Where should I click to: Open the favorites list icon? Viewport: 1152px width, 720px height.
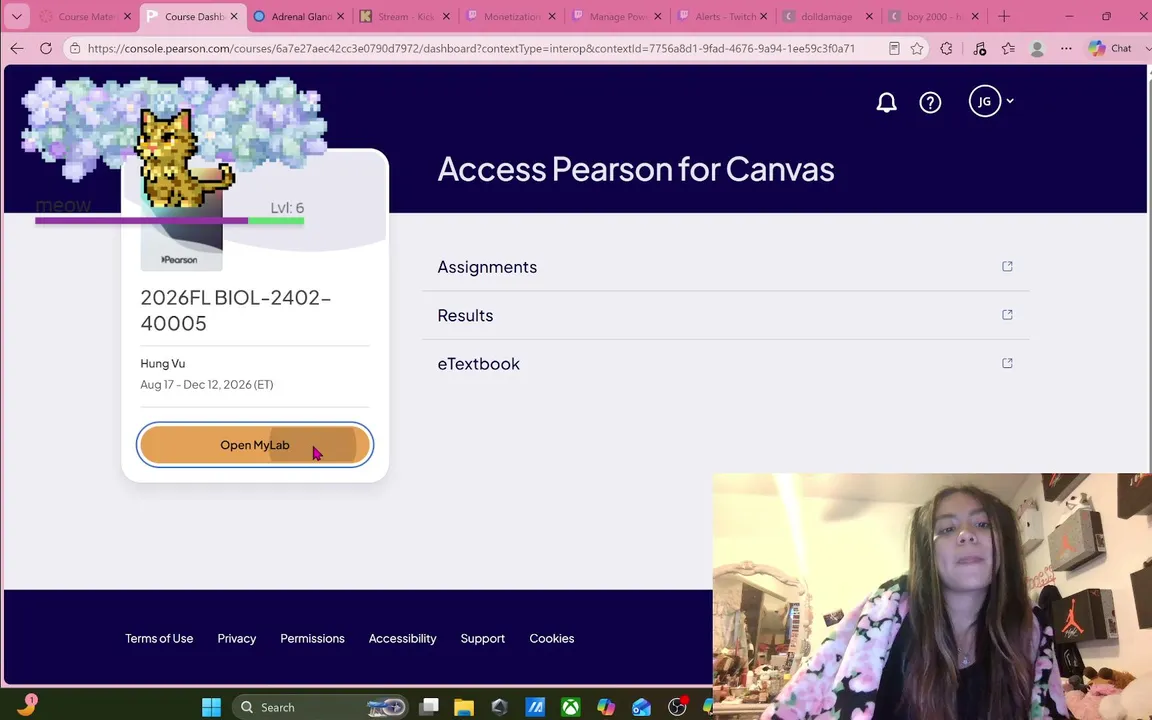click(x=1008, y=48)
